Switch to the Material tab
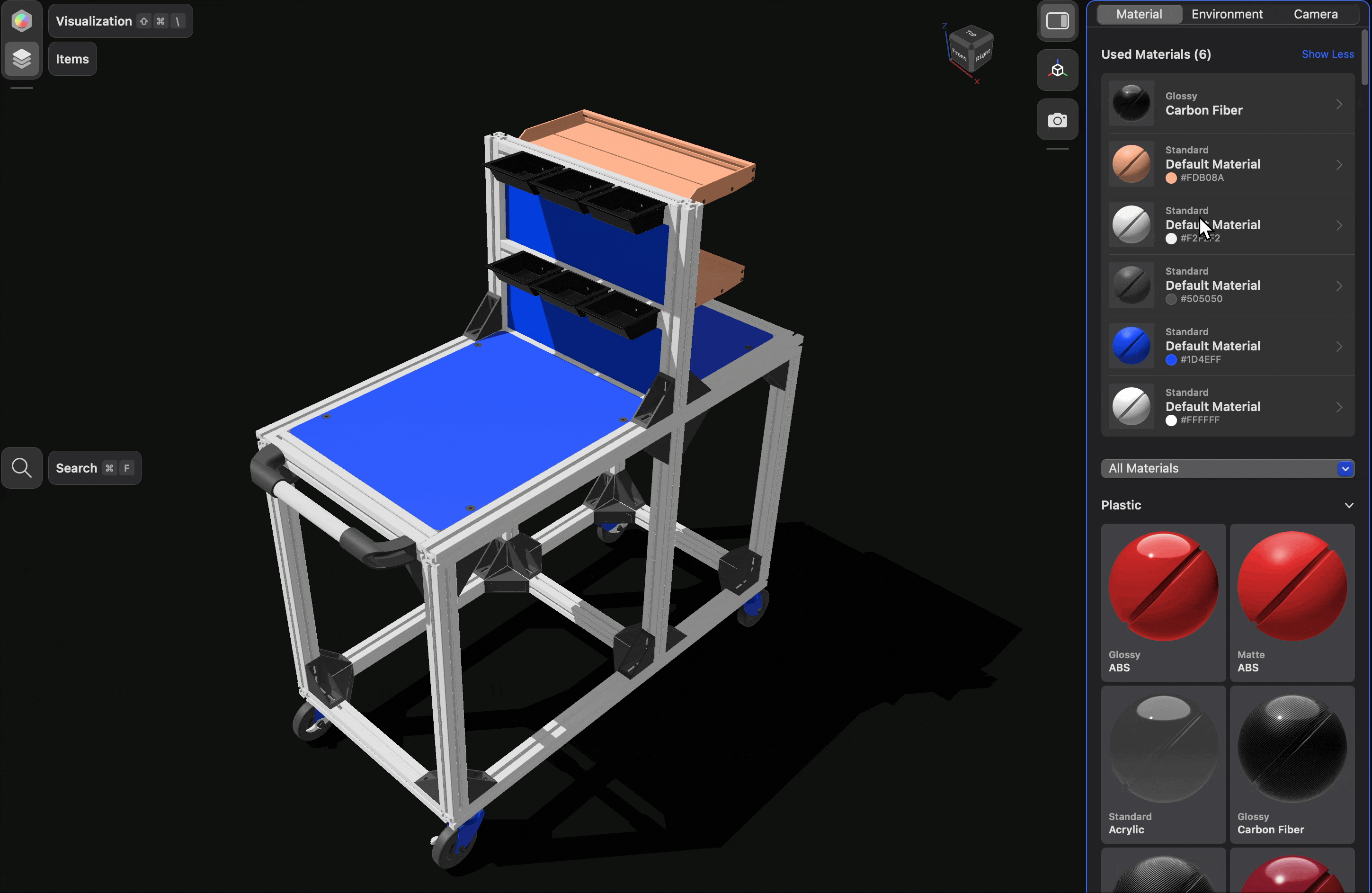The height and width of the screenshot is (893, 1372). 1139,14
